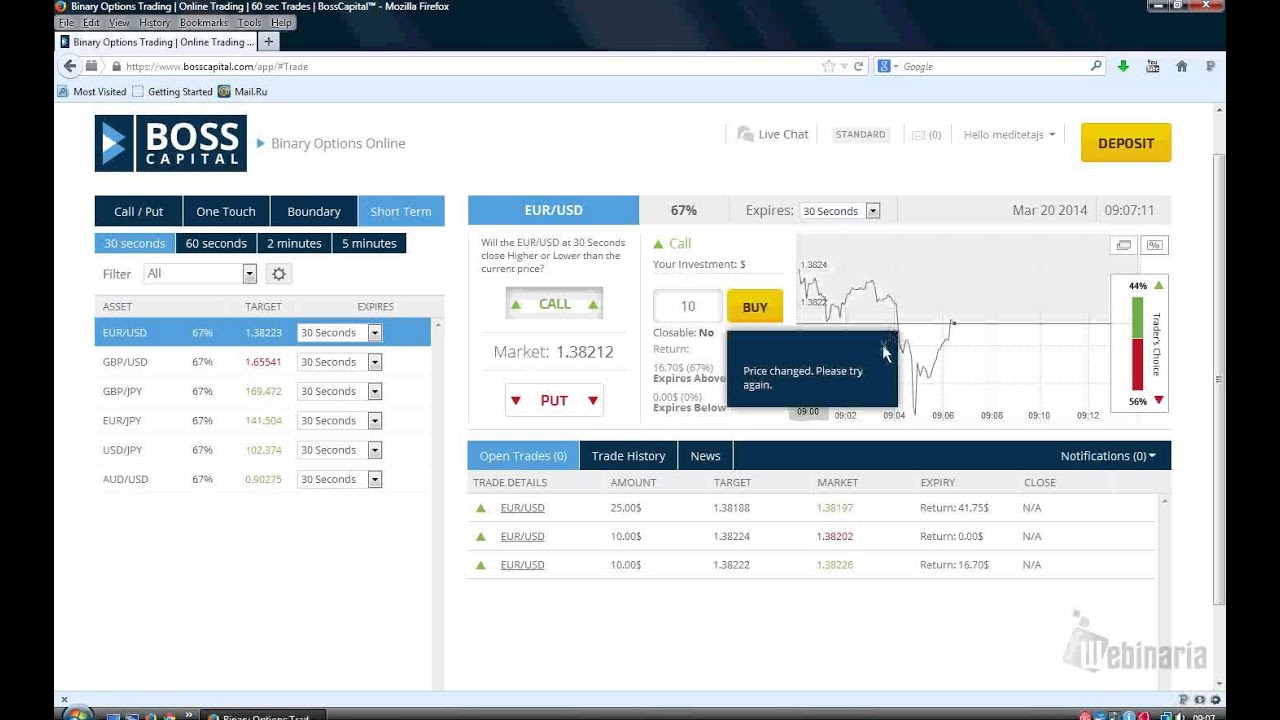This screenshot has height=720, width=1280.
Task: Click the 44% up trader's choice arrow
Action: (x=1158, y=286)
